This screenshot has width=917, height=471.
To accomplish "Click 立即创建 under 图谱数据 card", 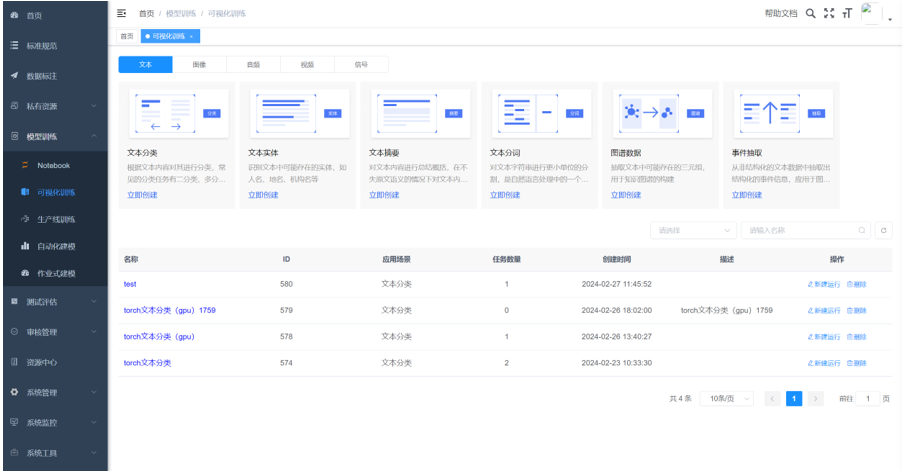I will point(626,195).
